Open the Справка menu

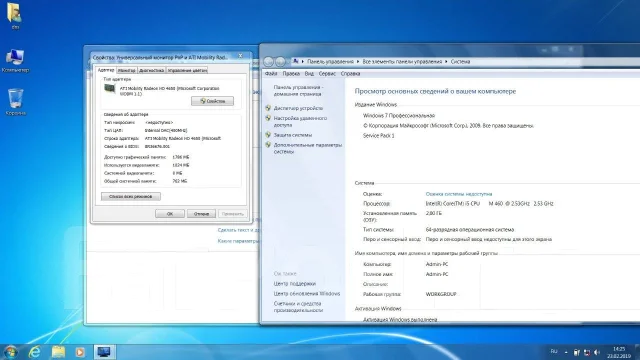[350, 74]
